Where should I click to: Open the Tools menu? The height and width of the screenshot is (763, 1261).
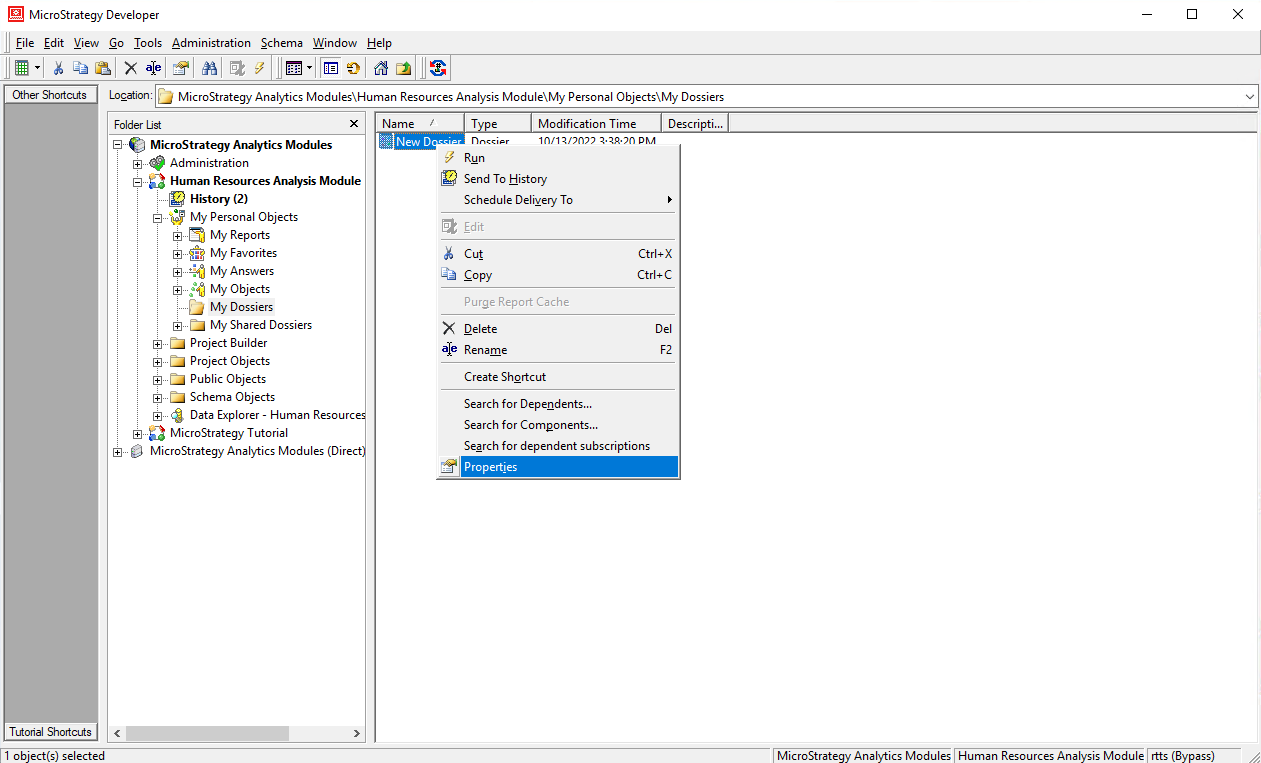[148, 43]
